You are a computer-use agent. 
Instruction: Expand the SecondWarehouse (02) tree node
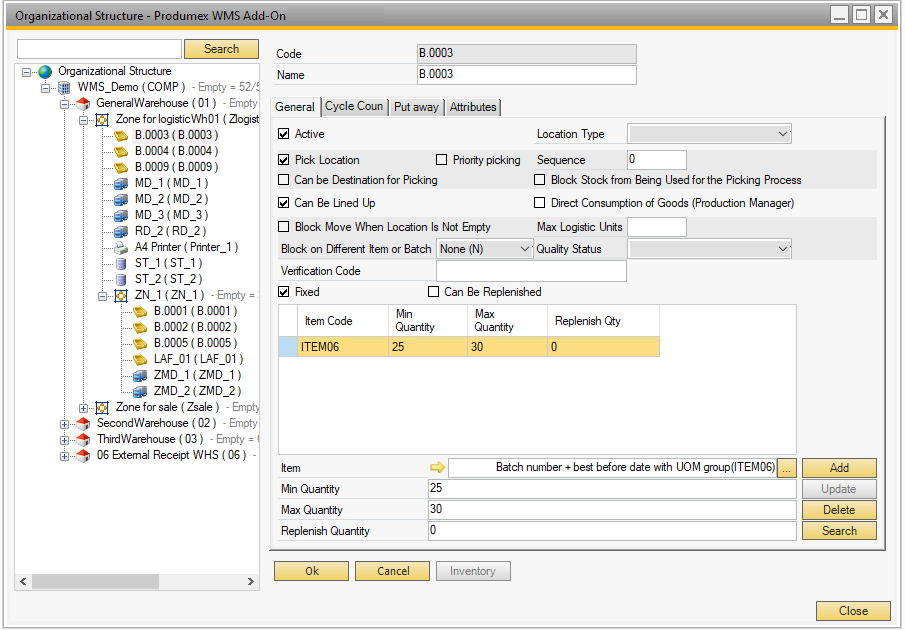coord(65,424)
